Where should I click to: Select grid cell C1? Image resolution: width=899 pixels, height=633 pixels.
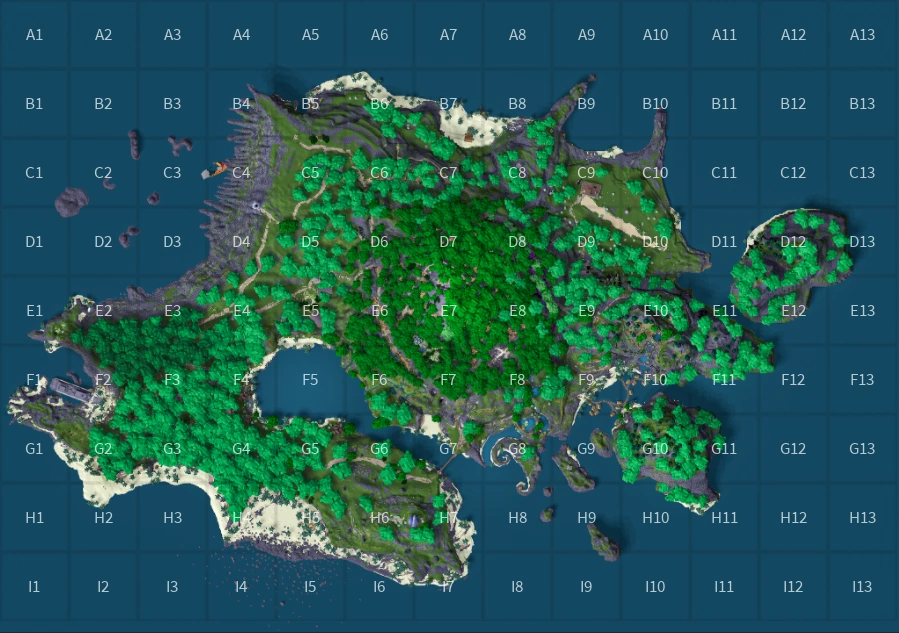34,173
